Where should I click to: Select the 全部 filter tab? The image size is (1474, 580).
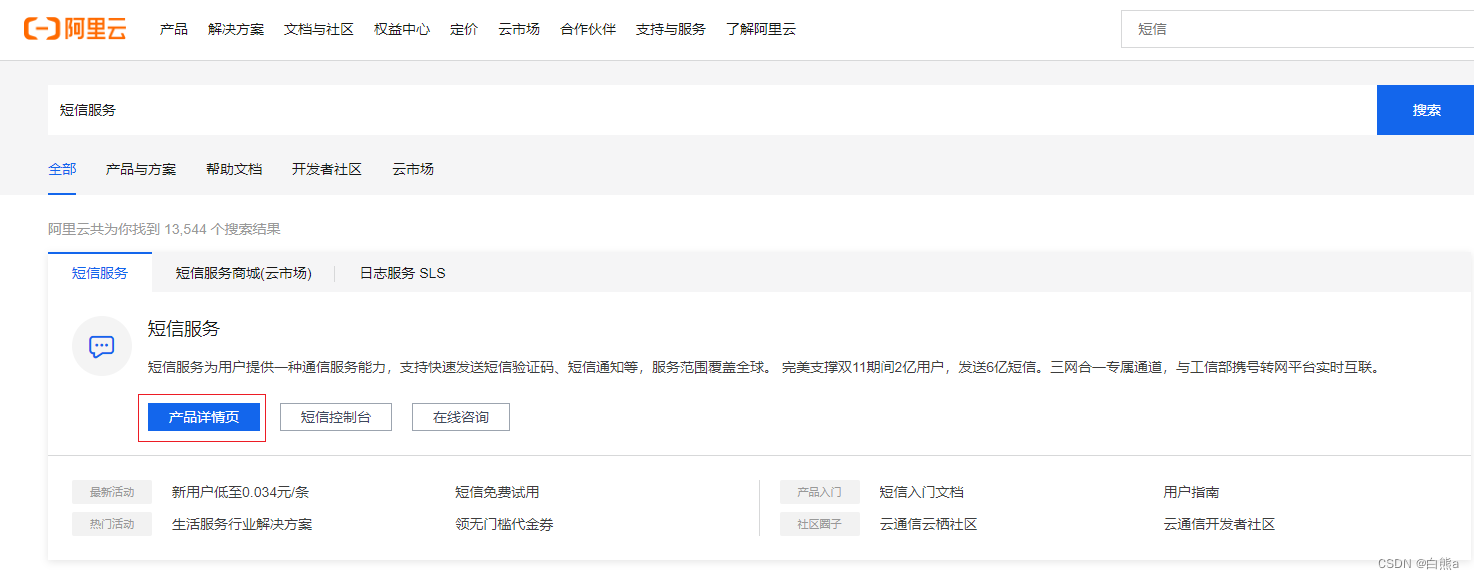62,169
